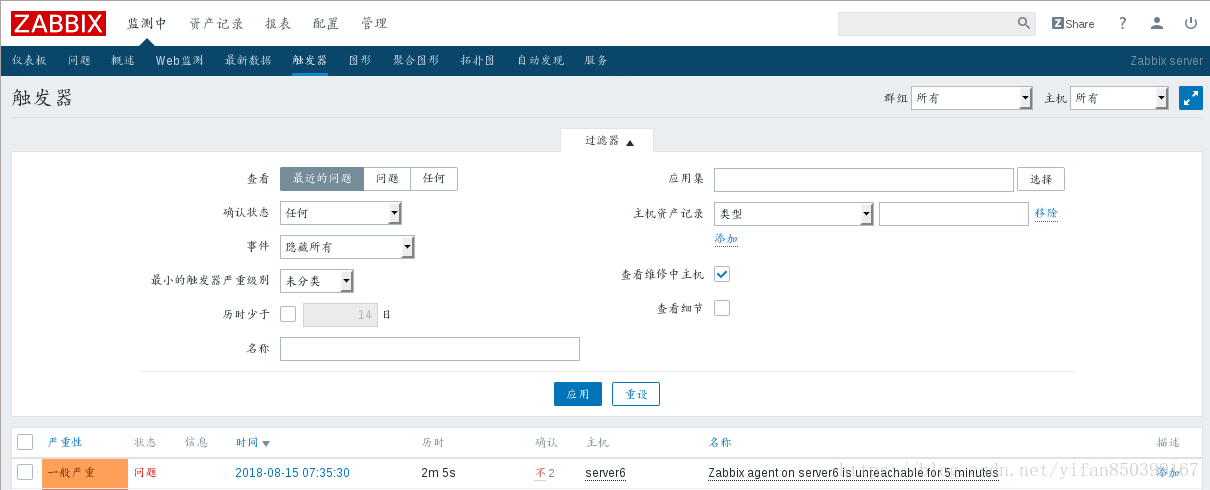Viewport: 1210px width, 490px height.
Task: Open 事件 dropdown
Action: [347, 247]
